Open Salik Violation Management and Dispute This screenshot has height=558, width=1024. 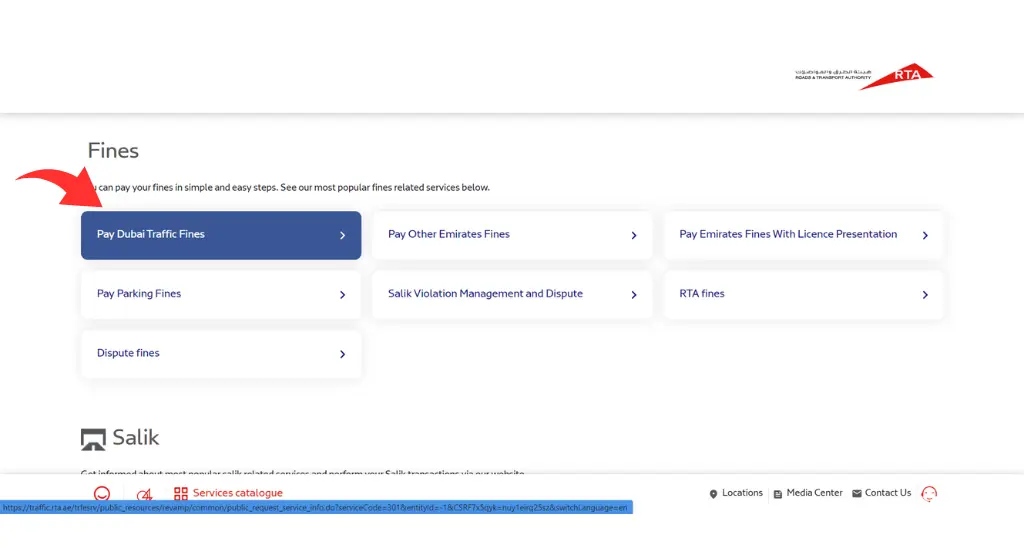tap(512, 295)
